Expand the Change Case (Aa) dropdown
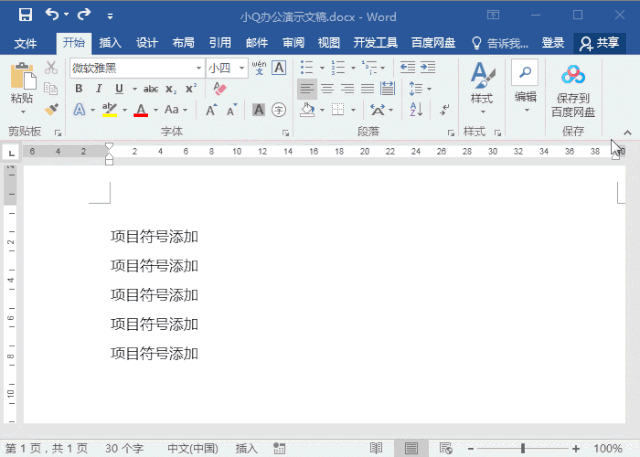The image size is (640, 457). click(185, 110)
